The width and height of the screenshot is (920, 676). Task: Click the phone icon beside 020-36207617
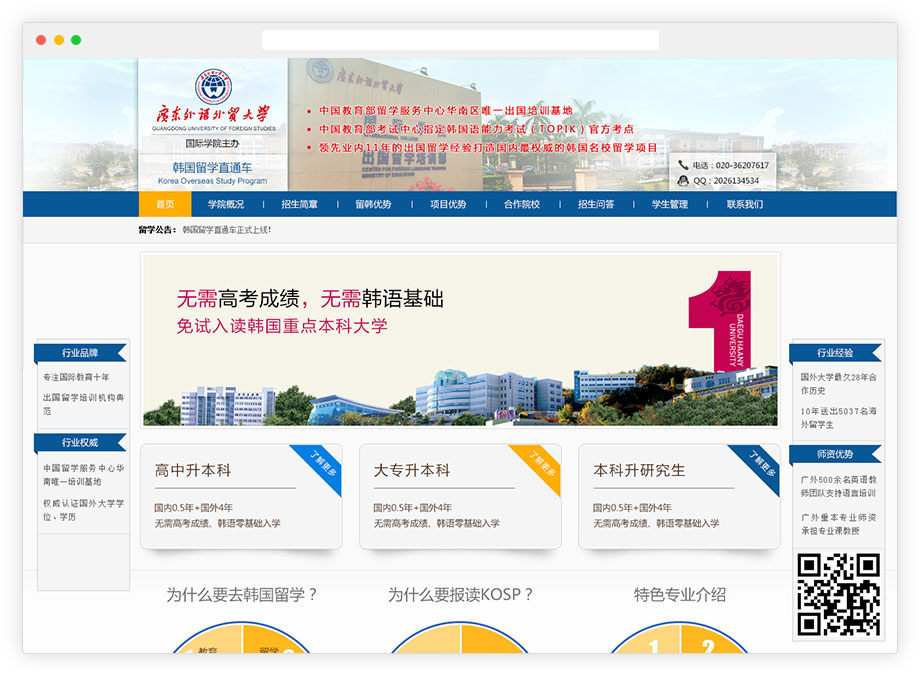683,165
